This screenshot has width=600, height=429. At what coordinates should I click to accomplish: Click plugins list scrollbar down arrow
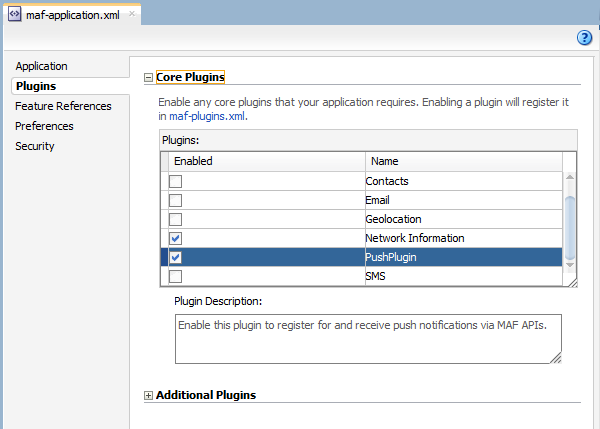coord(570,265)
